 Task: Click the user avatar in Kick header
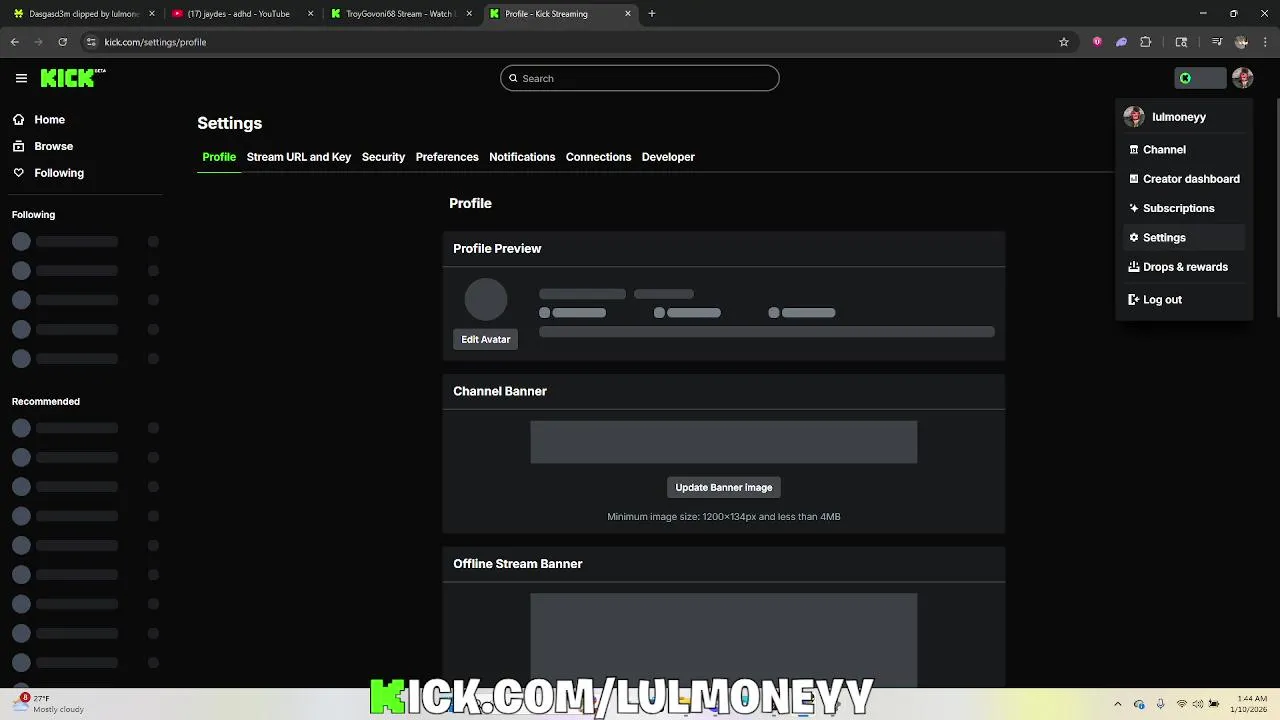(1242, 78)
